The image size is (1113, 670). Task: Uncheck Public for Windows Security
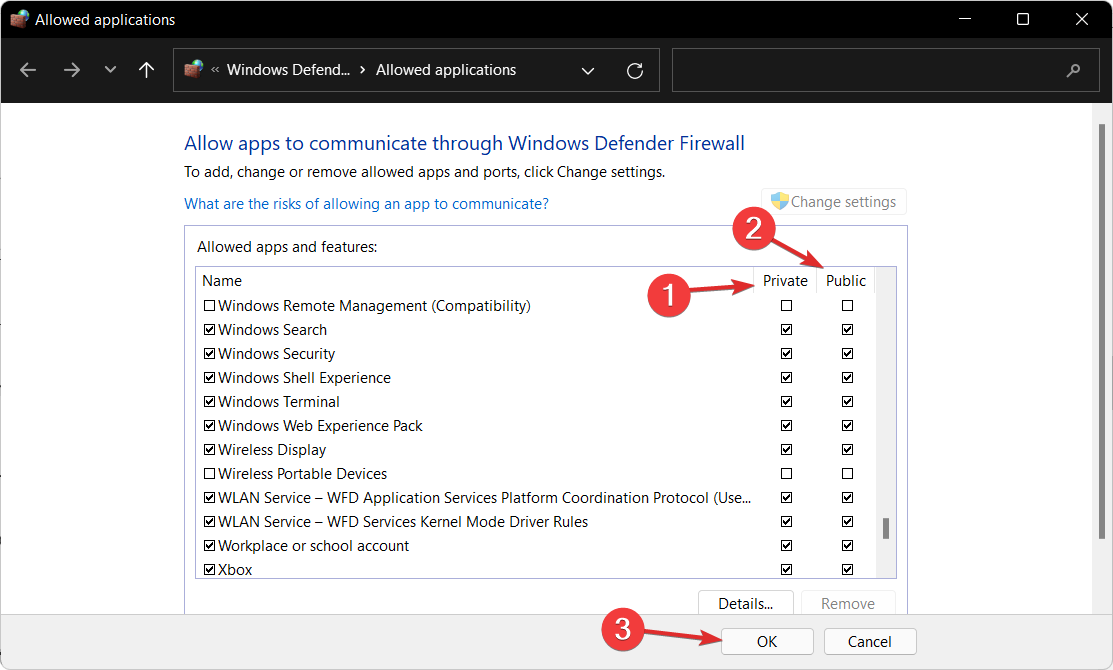tap(848, 353)
